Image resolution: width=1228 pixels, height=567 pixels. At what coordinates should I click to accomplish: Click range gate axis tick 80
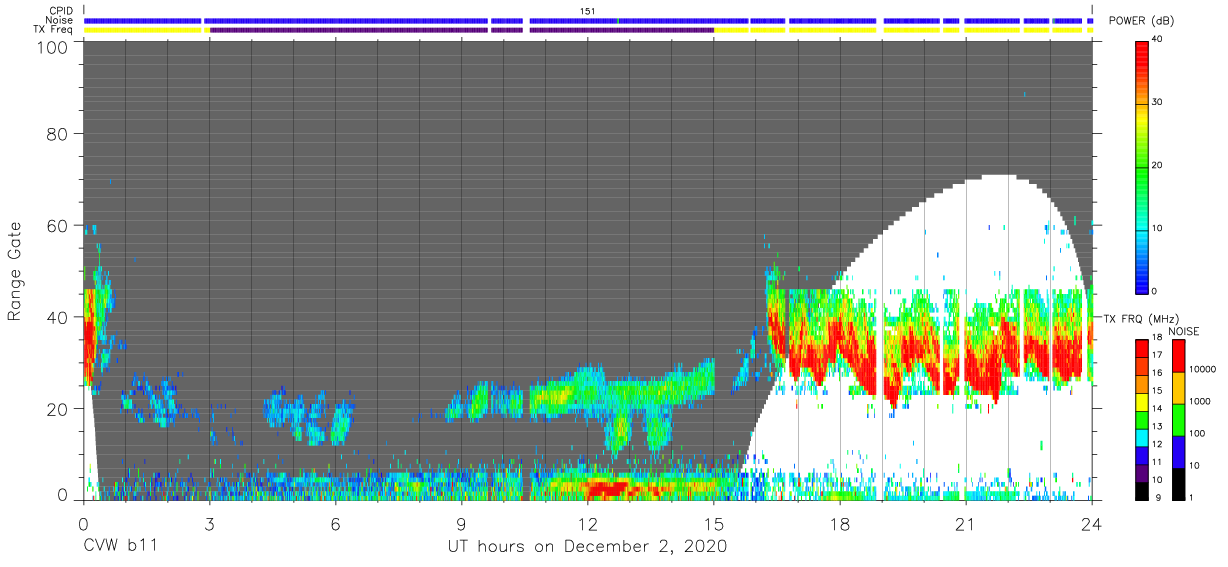coord(58,133)
